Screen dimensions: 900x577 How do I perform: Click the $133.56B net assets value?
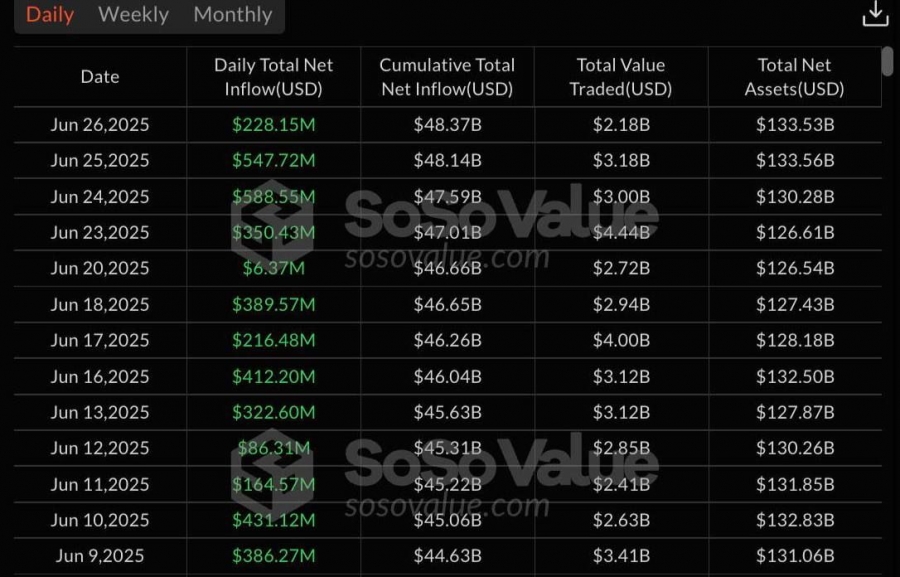(794, 160)
